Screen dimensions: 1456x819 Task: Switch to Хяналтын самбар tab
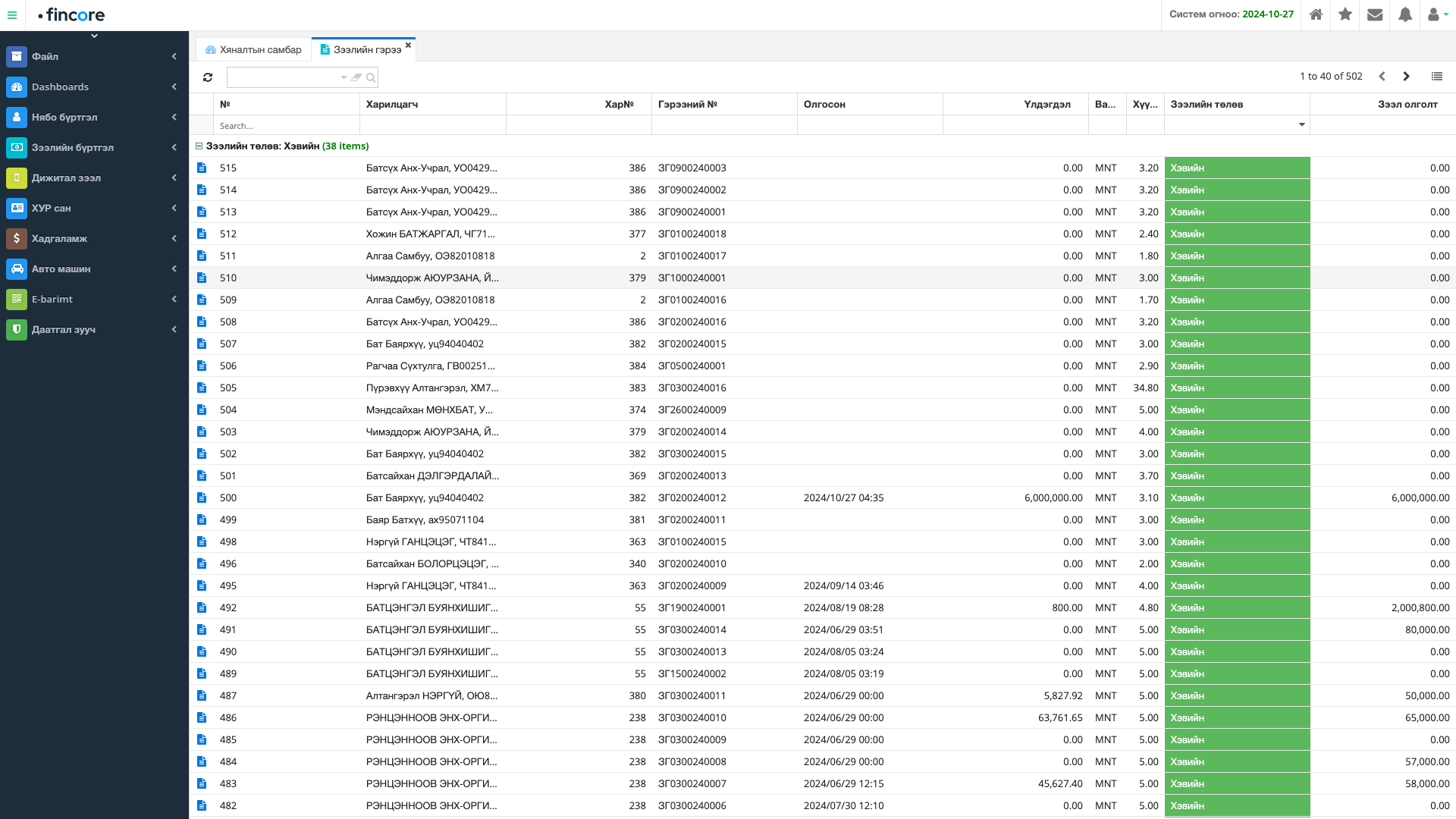click(x=253, y=49)
